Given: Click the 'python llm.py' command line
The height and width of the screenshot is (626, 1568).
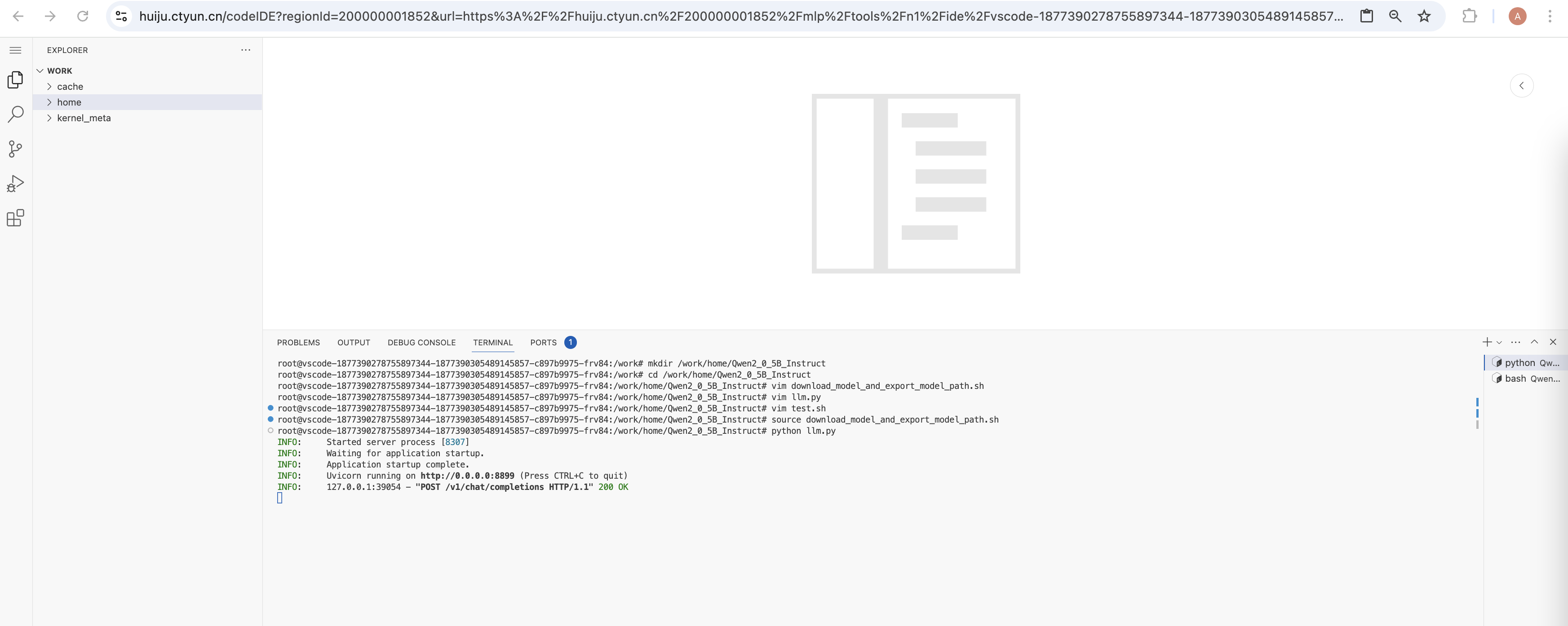Looking at the screenshot, I should click(x=556, y=431).
